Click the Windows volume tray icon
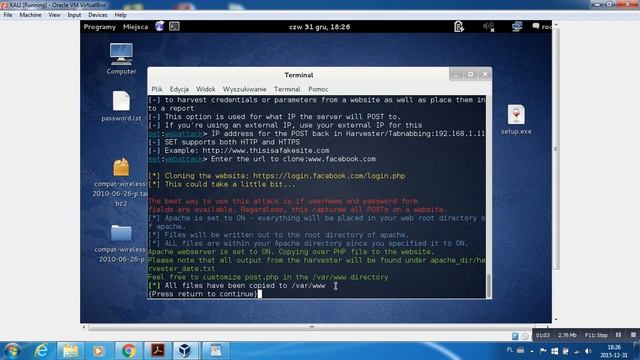Image resolution: width=640 pixels, height=360 pixels. click(x=588, y=351)
